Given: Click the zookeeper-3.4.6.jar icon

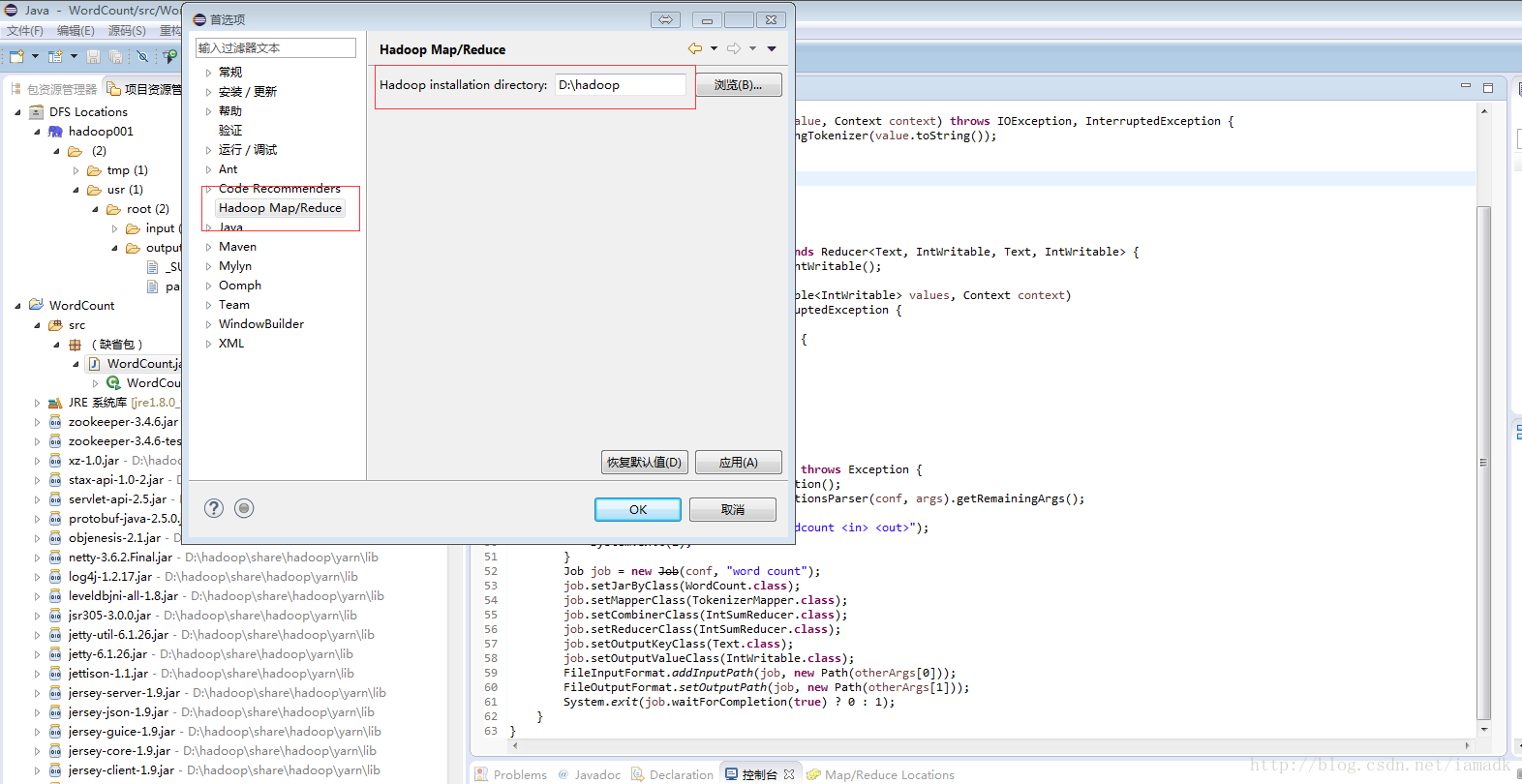Looking at the screenshot, I should pos(55,422).
